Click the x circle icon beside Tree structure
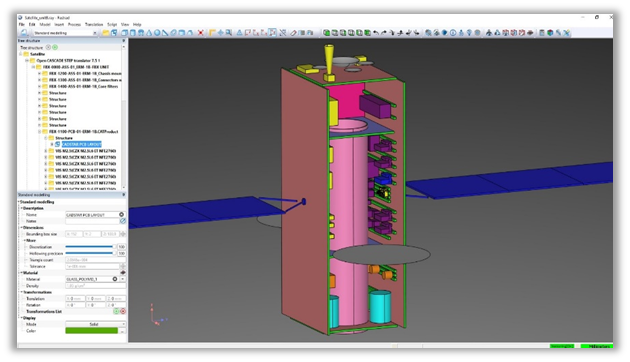This screenshot has height=362, width=630. tap(48, 47)
